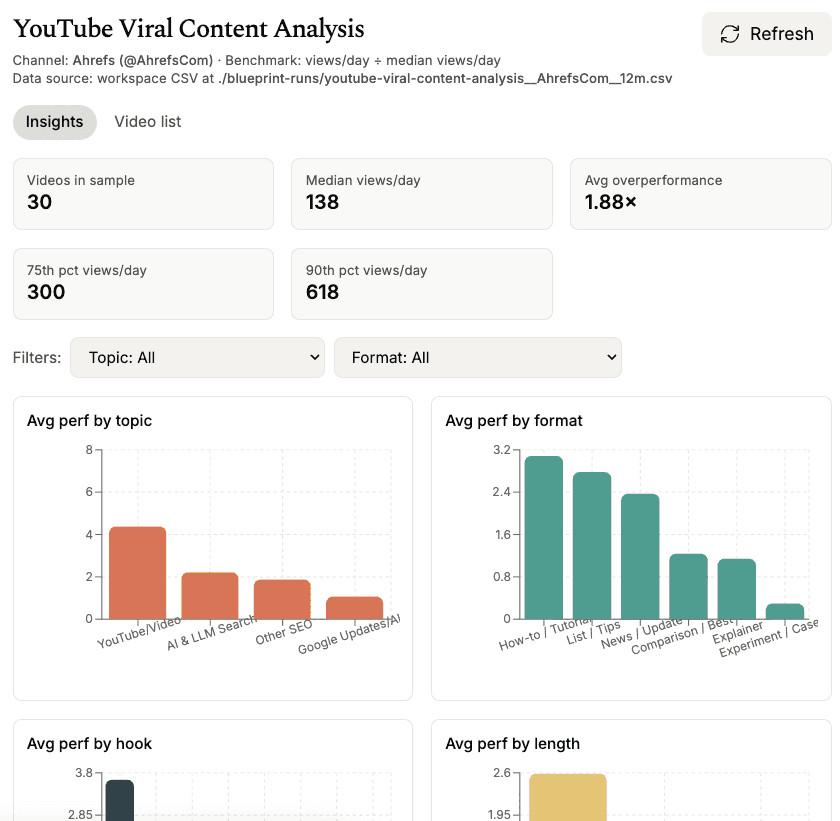
Task: Click the 1.88× overperformance value
Action: point(611,202)
